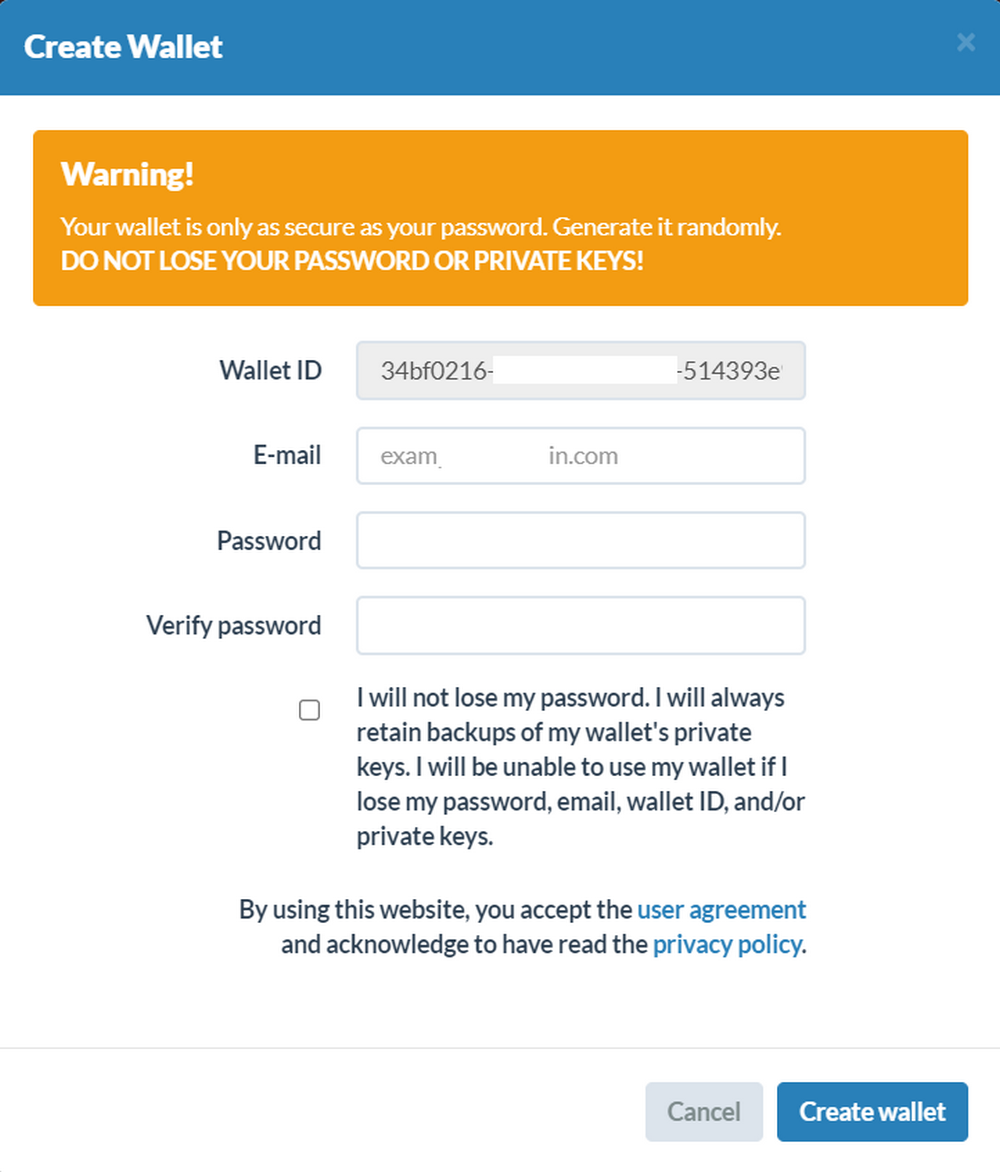Viewport: 1000px width, 1172px height.
Task: Click the "Your wallet is only as secure" sentence
Action: 420,227
